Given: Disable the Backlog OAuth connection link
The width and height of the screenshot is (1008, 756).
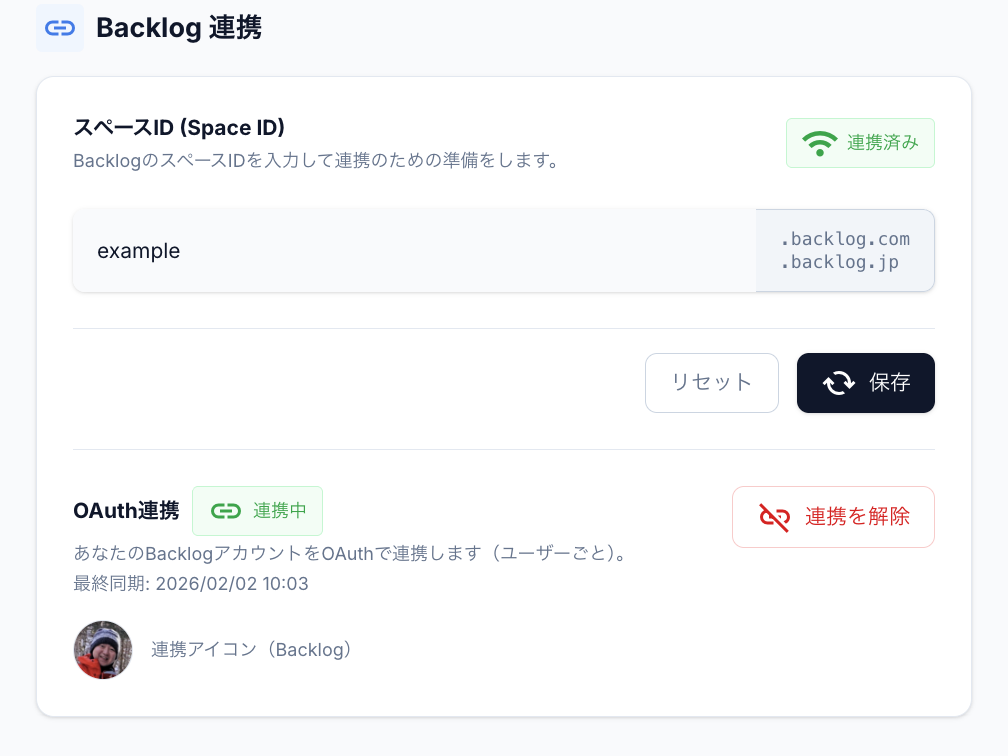Looking at the screenshot, I should click(x=833, y=516).
